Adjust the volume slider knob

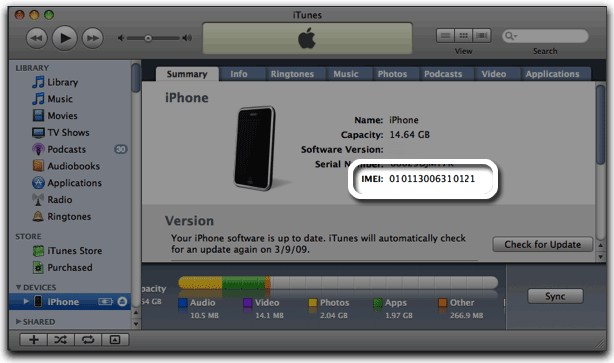[x=148, y=38]
